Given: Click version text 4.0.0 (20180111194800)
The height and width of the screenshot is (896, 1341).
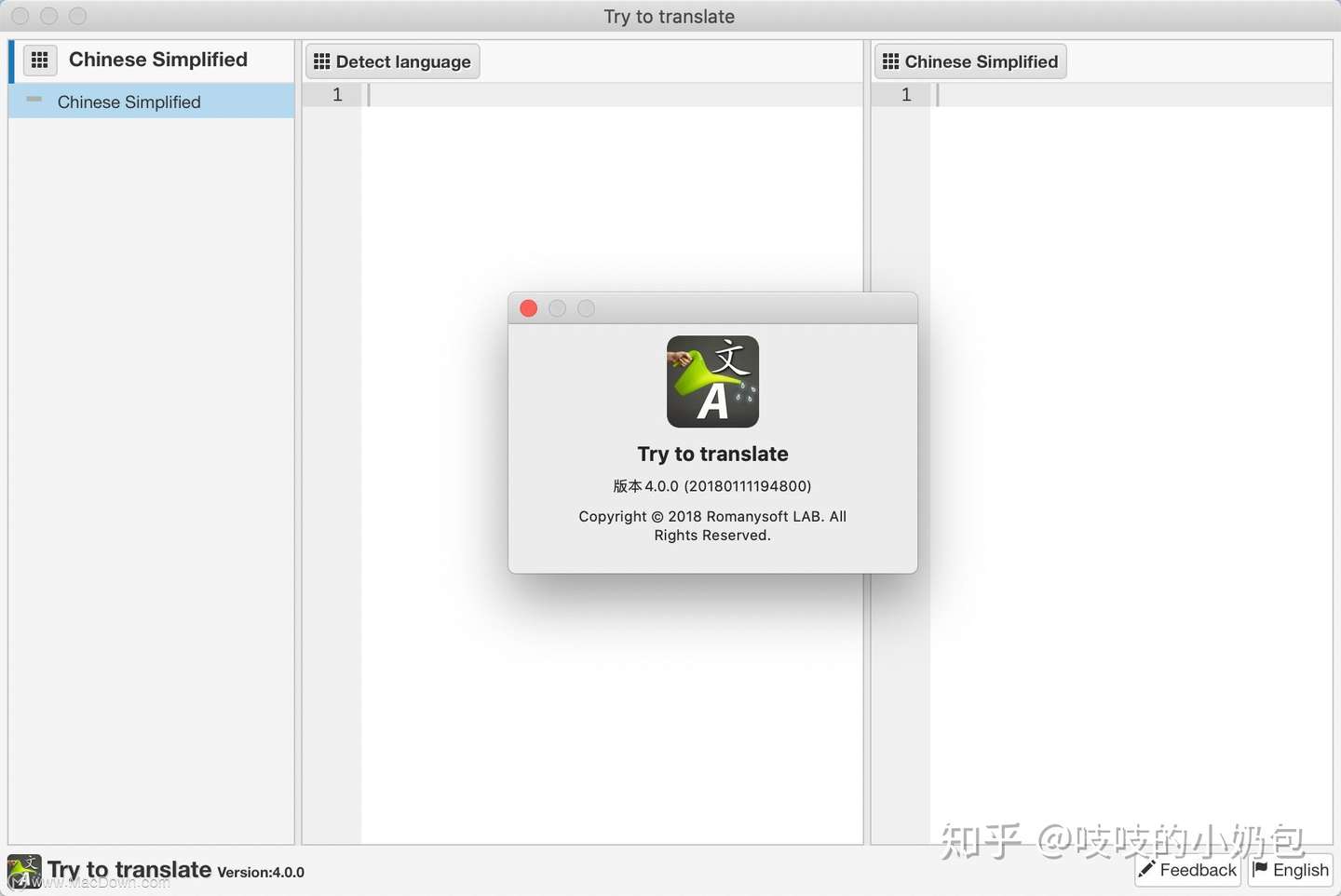Looking at the screenshot, I should point(712,486).
